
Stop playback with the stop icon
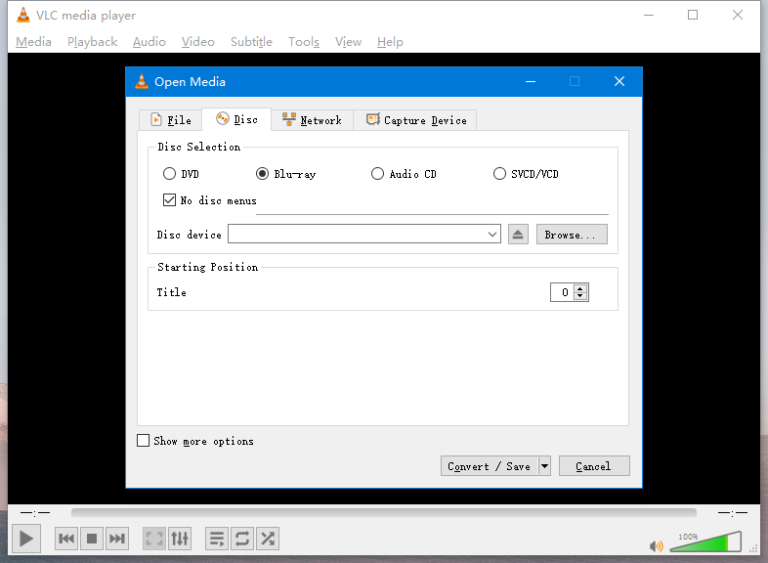click(92, 539)
